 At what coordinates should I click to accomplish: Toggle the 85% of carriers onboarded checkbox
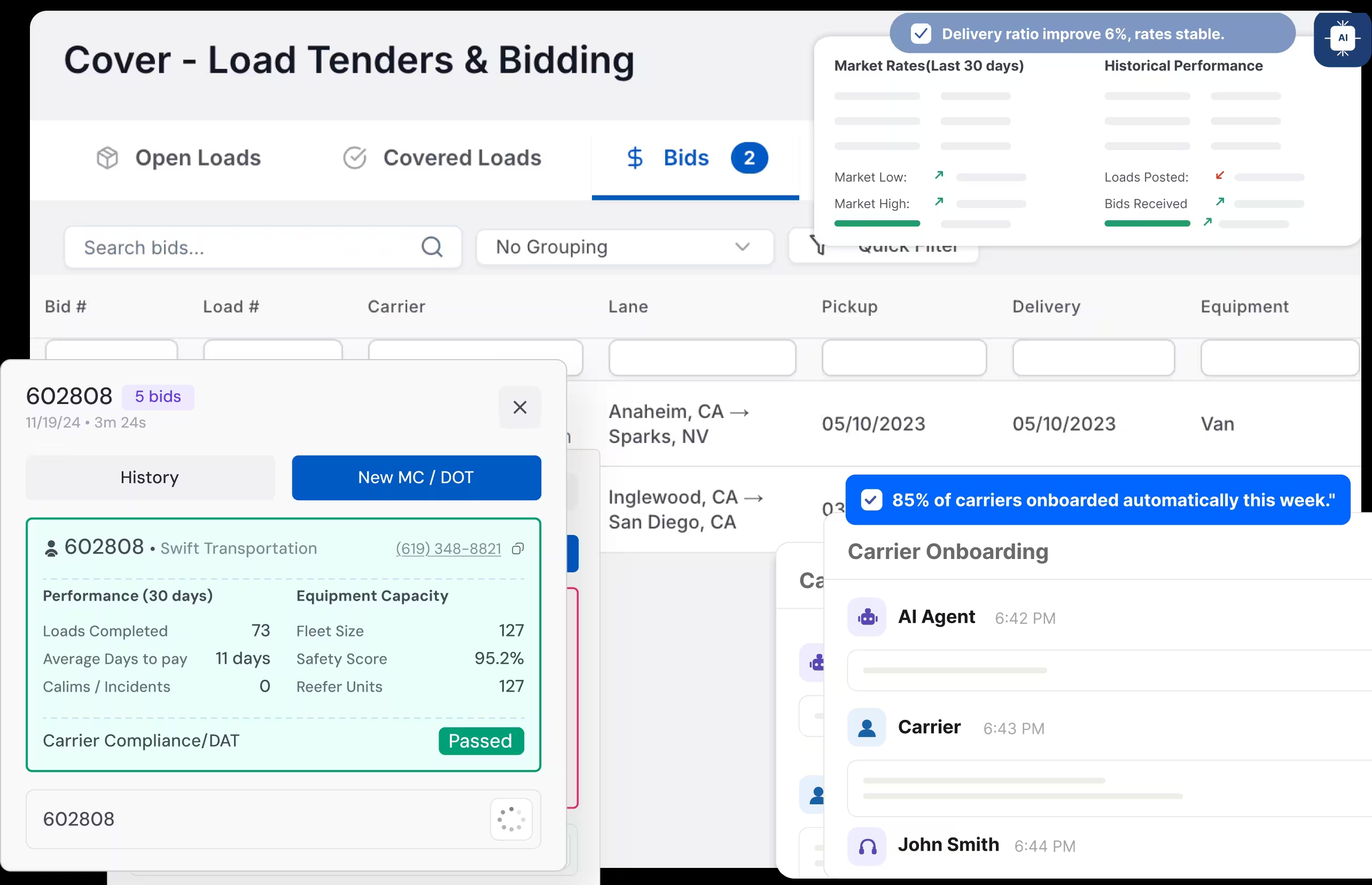(871, 500)
